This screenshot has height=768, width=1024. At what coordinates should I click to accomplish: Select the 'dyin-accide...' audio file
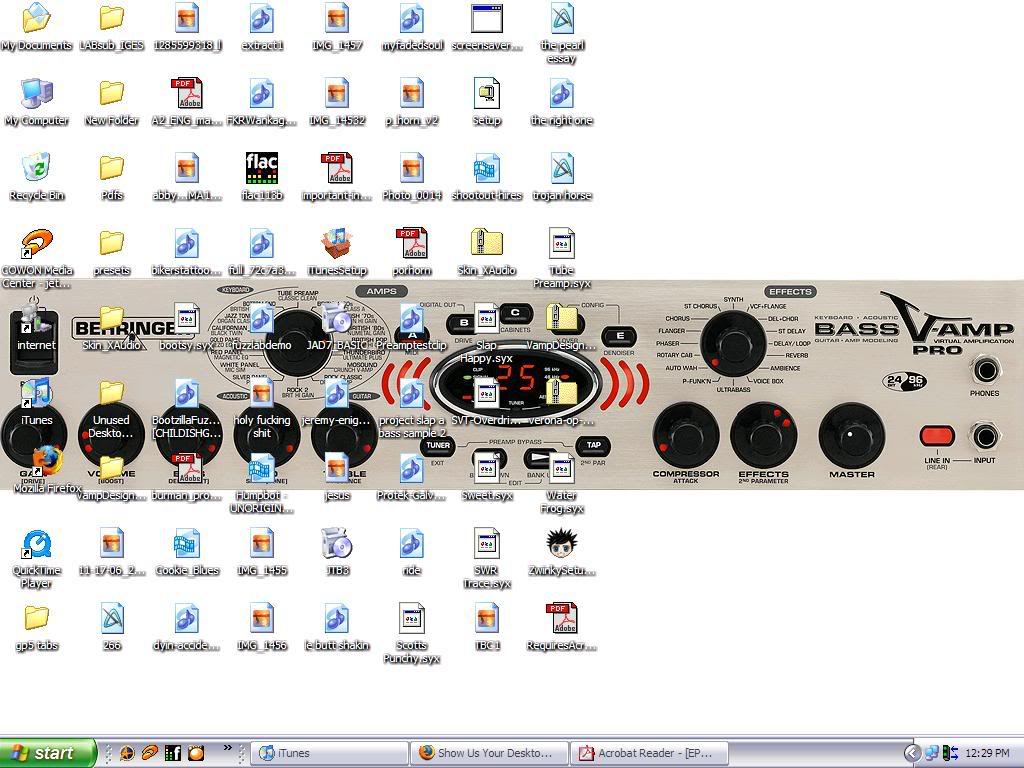(187, 619)
